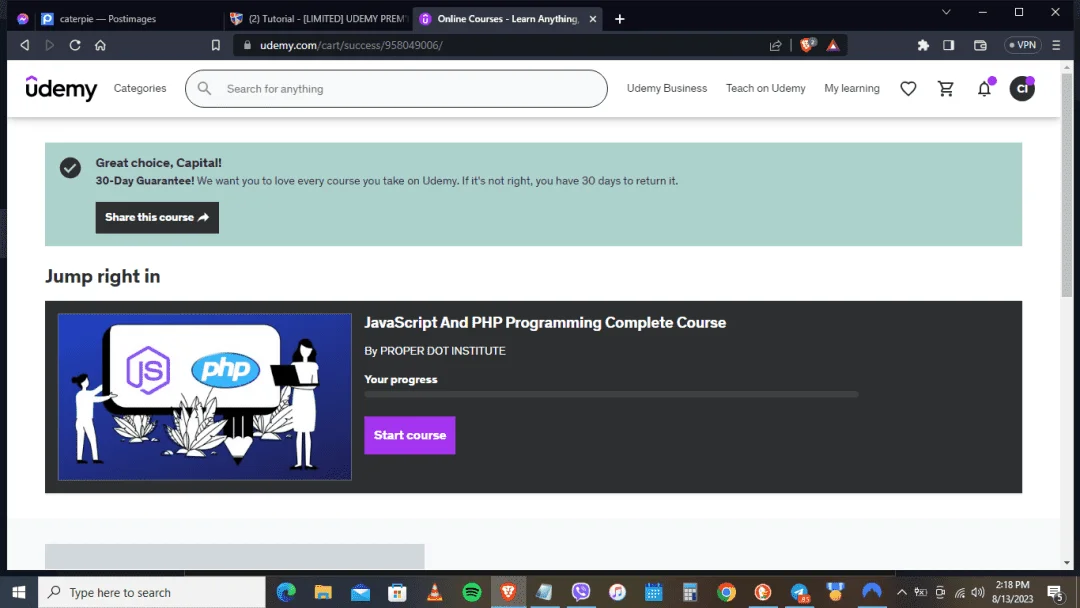Open a new browser tab
1080x608 pixels.
pyautogui.click(x=619, y=19)
